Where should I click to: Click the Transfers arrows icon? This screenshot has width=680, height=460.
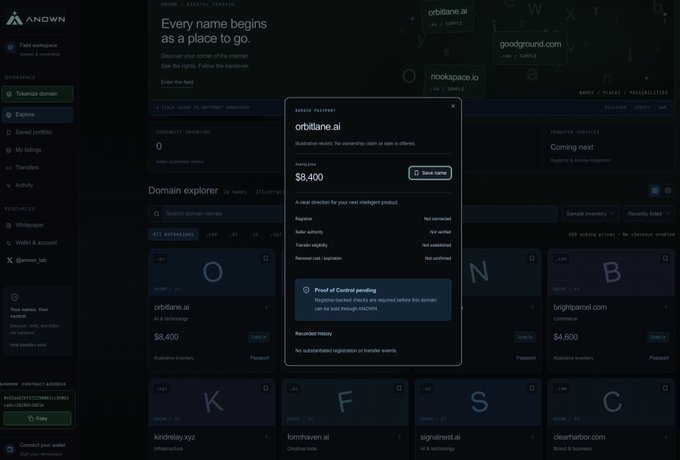click(9, 168)
